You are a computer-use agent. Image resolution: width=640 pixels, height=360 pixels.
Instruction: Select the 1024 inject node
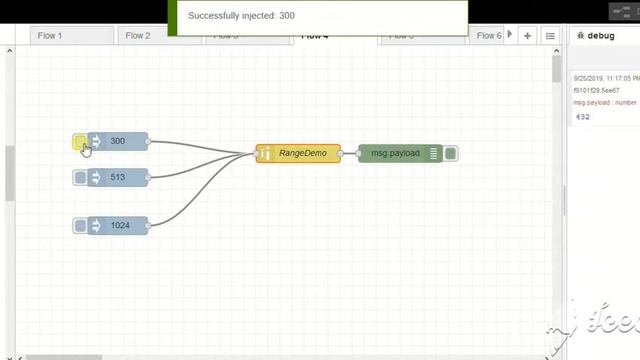click(118, 226)
